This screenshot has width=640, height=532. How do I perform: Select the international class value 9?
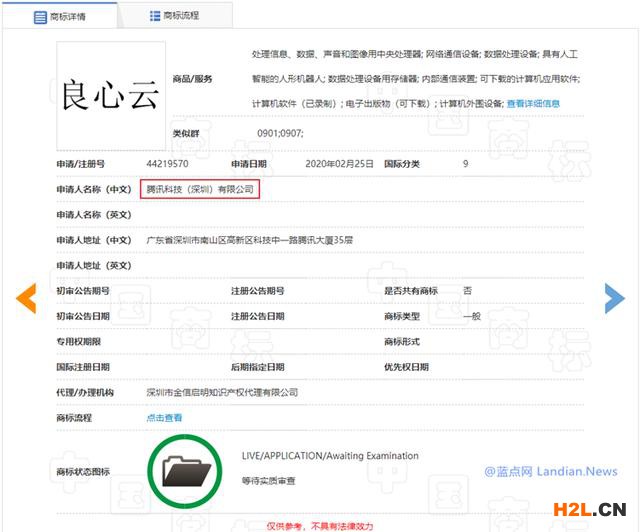[466, 164]
